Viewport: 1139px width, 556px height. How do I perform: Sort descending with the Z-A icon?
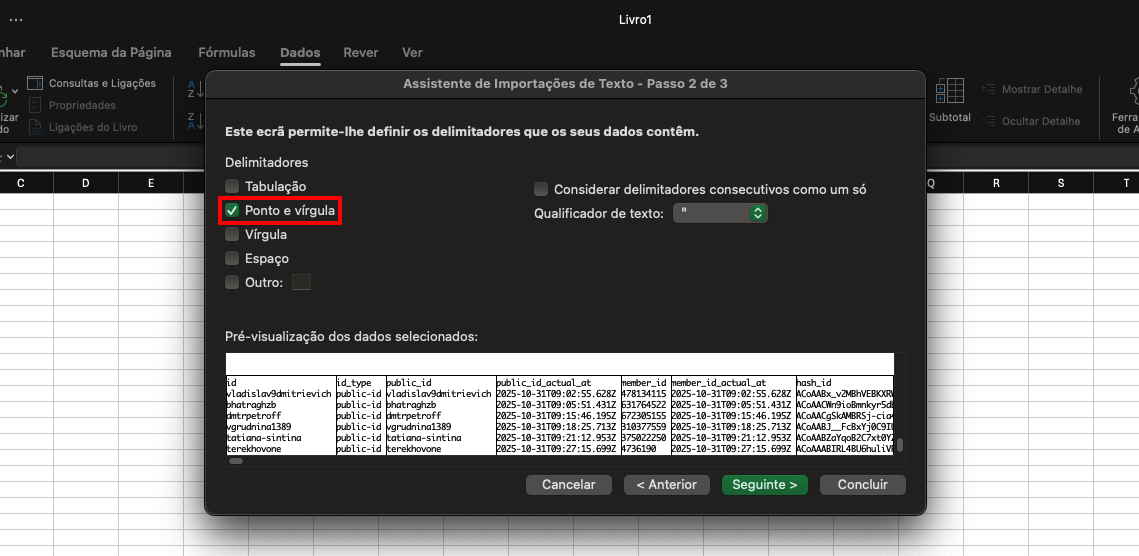195,121
